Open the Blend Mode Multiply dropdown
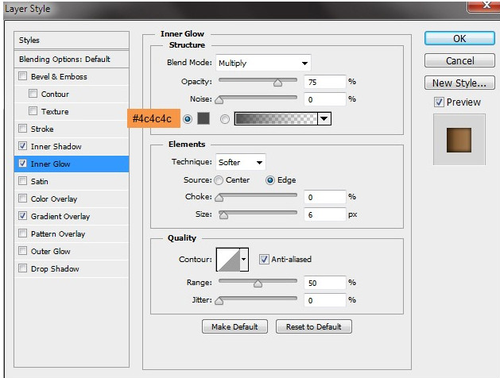 coord(263,63)
